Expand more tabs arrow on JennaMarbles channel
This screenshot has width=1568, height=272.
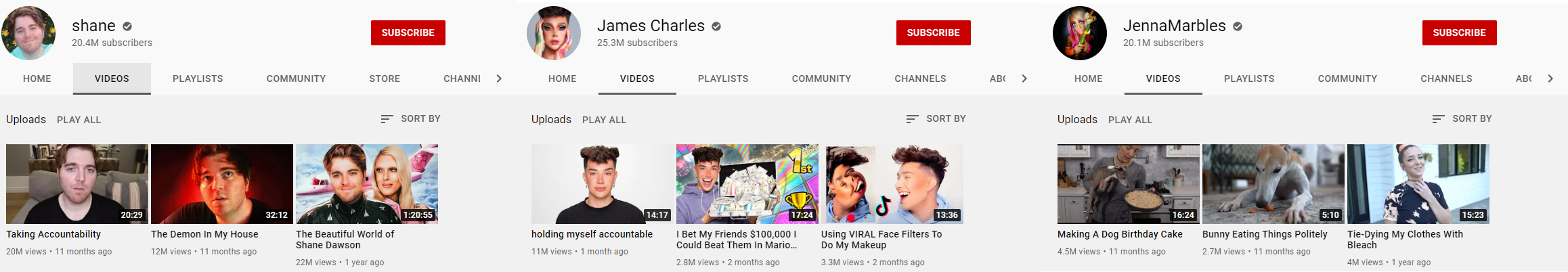[x=1550, y=78]
